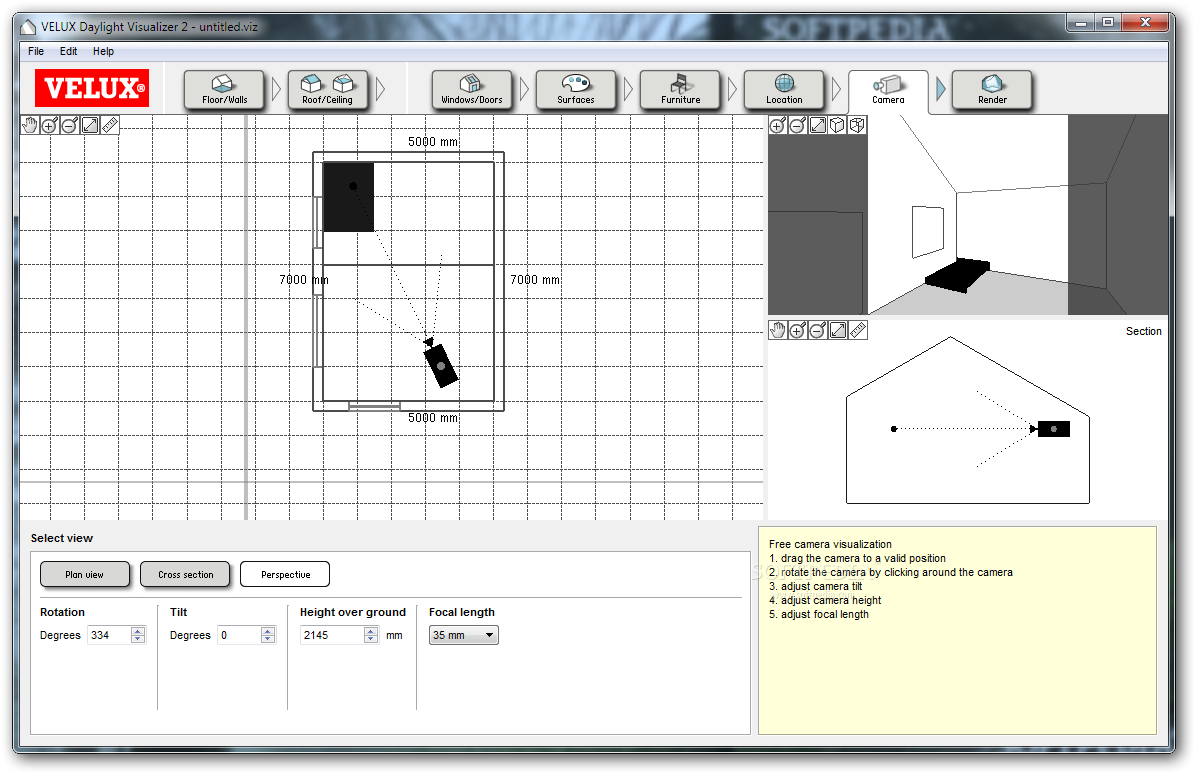Decrease Height over ground value
Screen dimensions: 1196x774
[371, 639]
